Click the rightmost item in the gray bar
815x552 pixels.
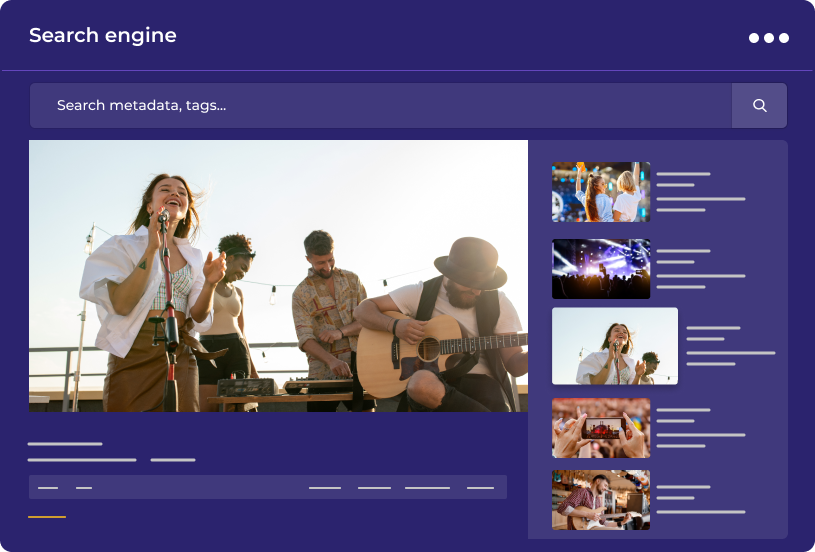tap(480, 488)
